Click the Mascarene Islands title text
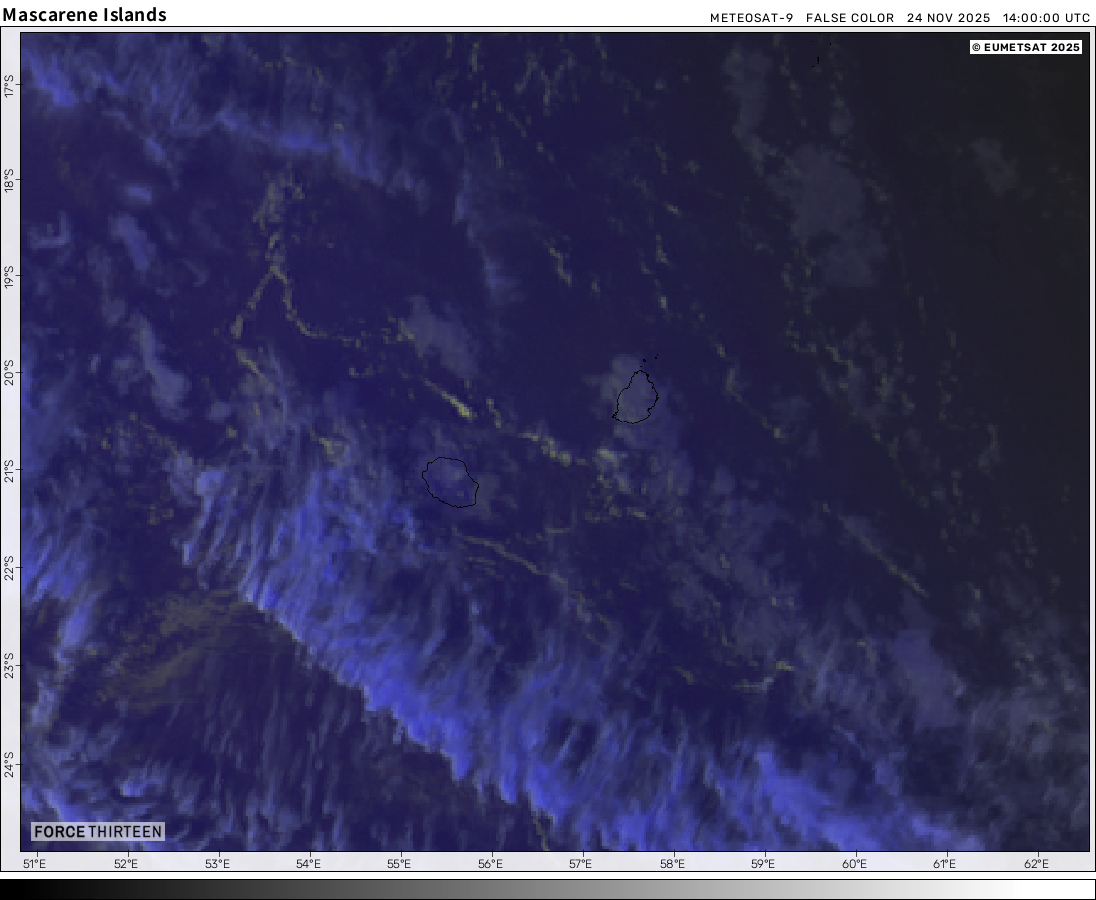Viewport: 1096px width, 900px height. click(85, 15)
